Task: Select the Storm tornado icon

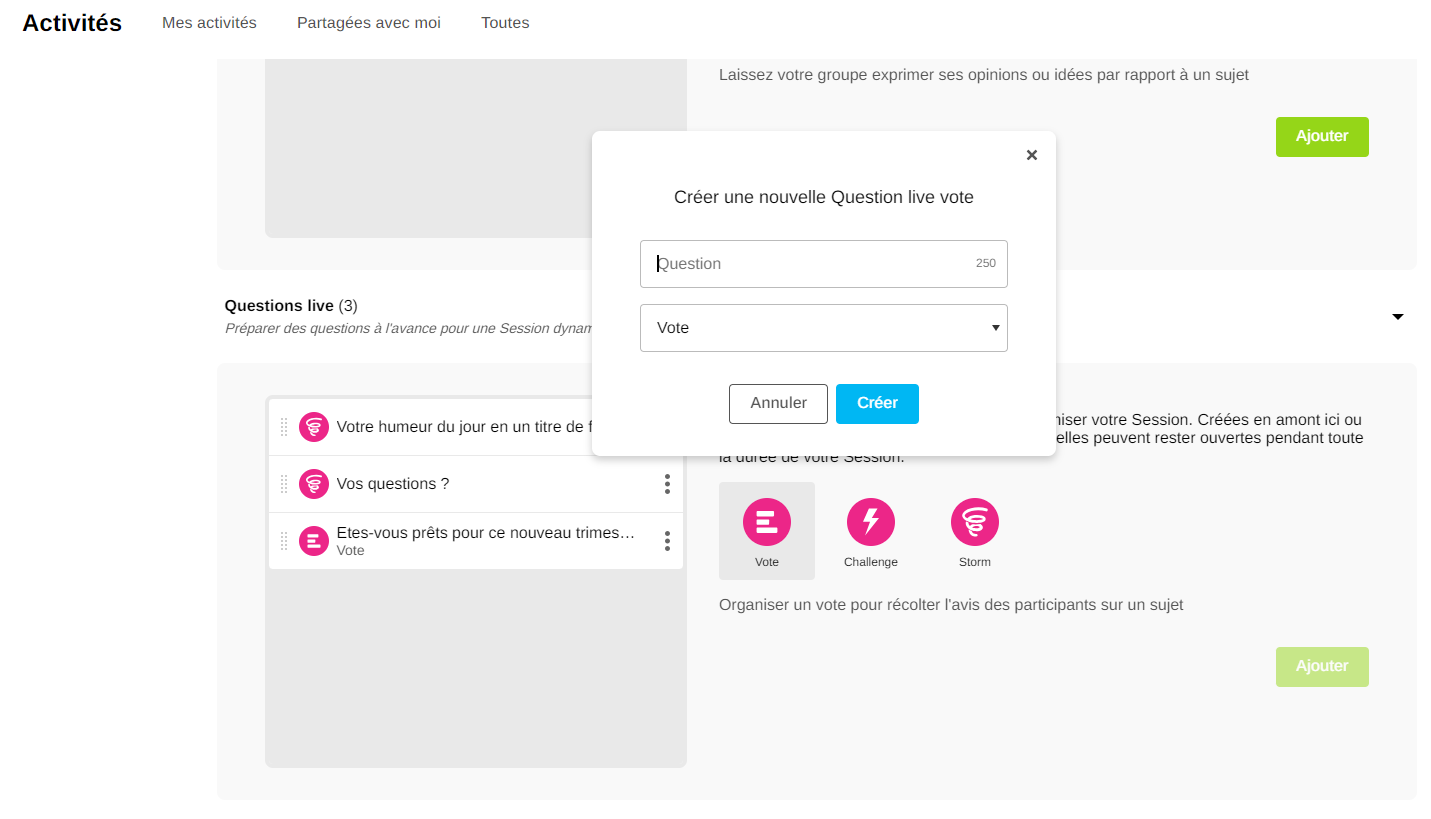Action: 974,523
